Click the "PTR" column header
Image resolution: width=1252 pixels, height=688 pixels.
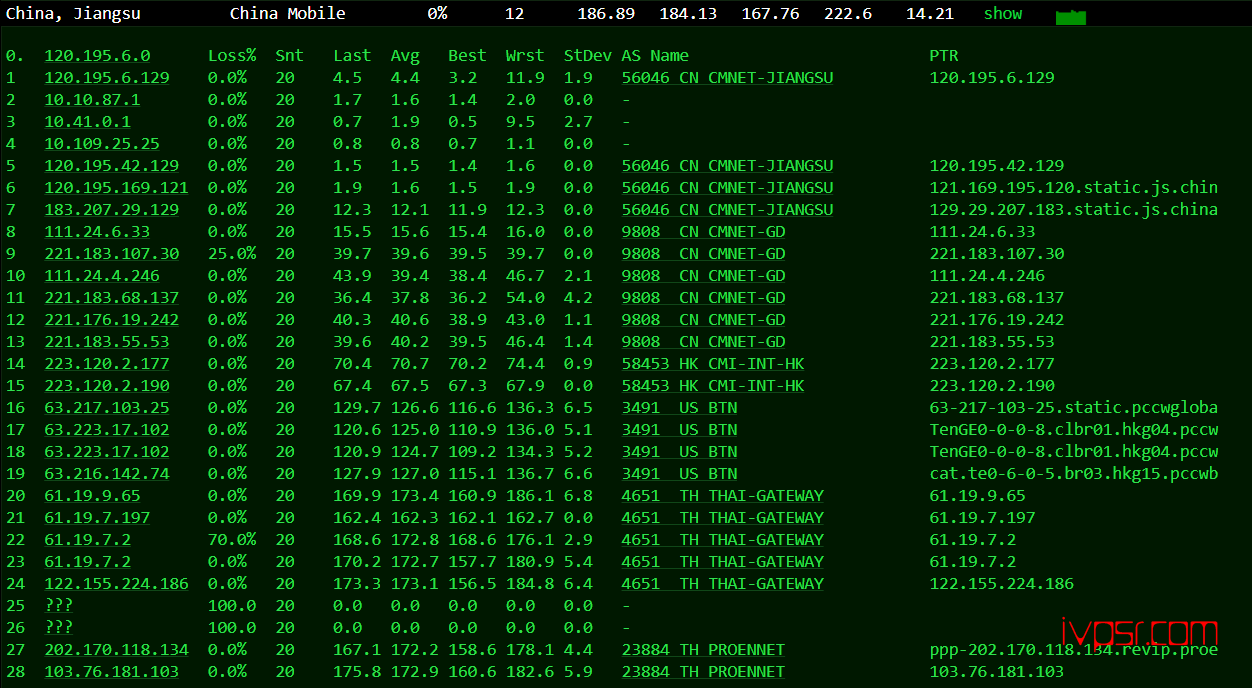point(944,56)
